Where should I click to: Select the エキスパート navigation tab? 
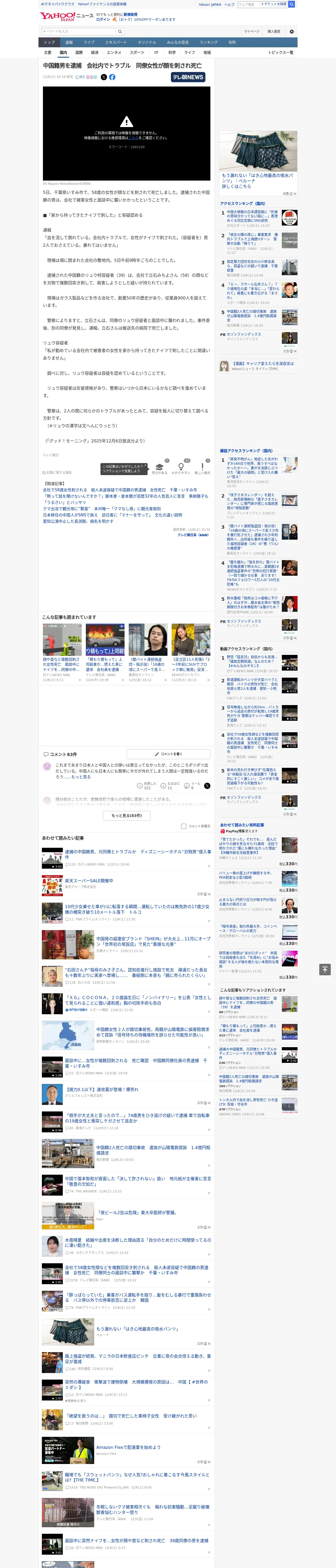click(x=116, y=43)
